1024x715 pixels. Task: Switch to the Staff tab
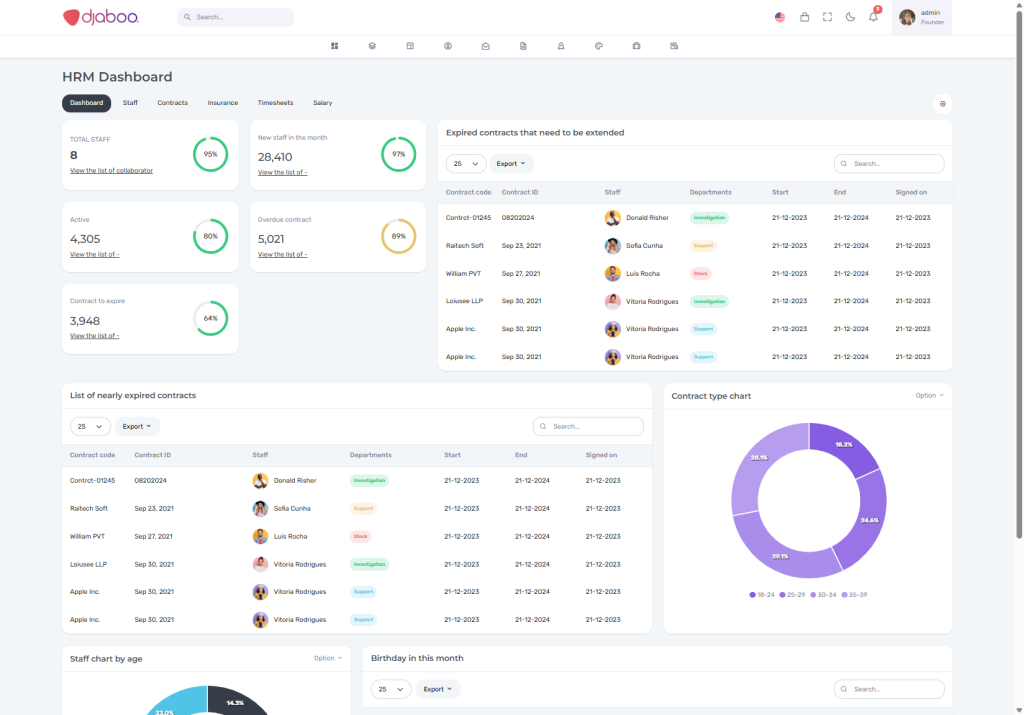click(130, 103)
